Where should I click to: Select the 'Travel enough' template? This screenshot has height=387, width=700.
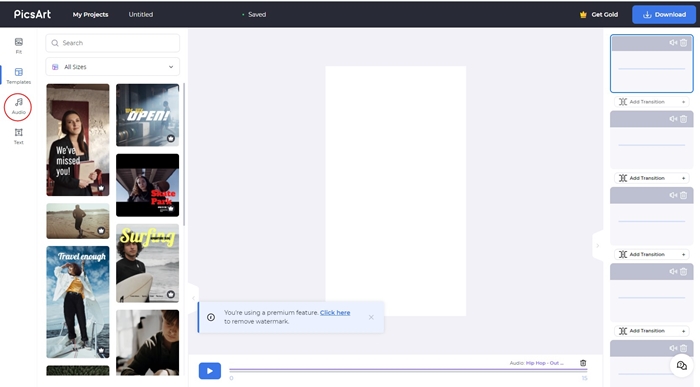pos(78,302)
